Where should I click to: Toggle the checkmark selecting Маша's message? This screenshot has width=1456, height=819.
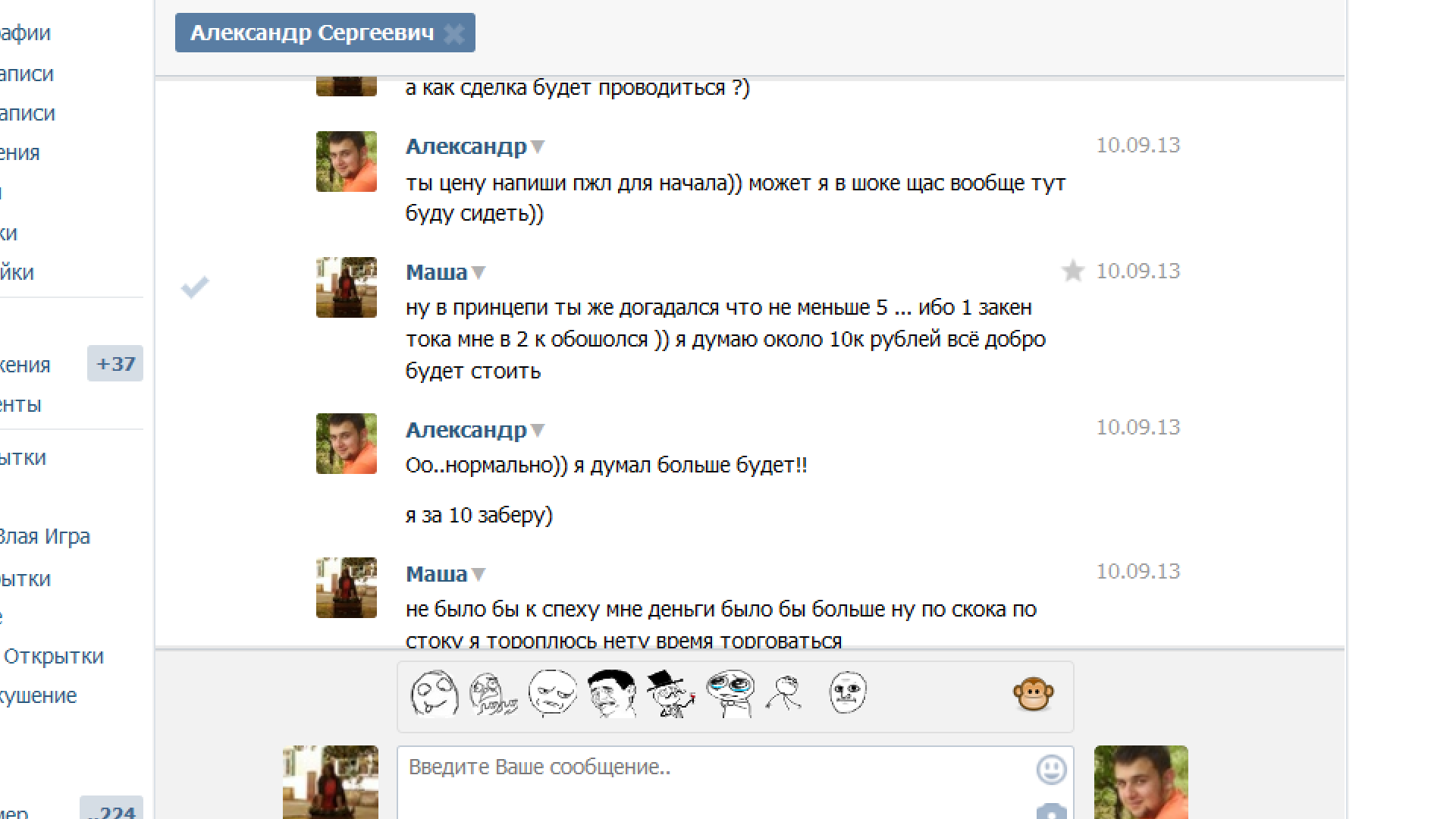[x=195, y=287]
